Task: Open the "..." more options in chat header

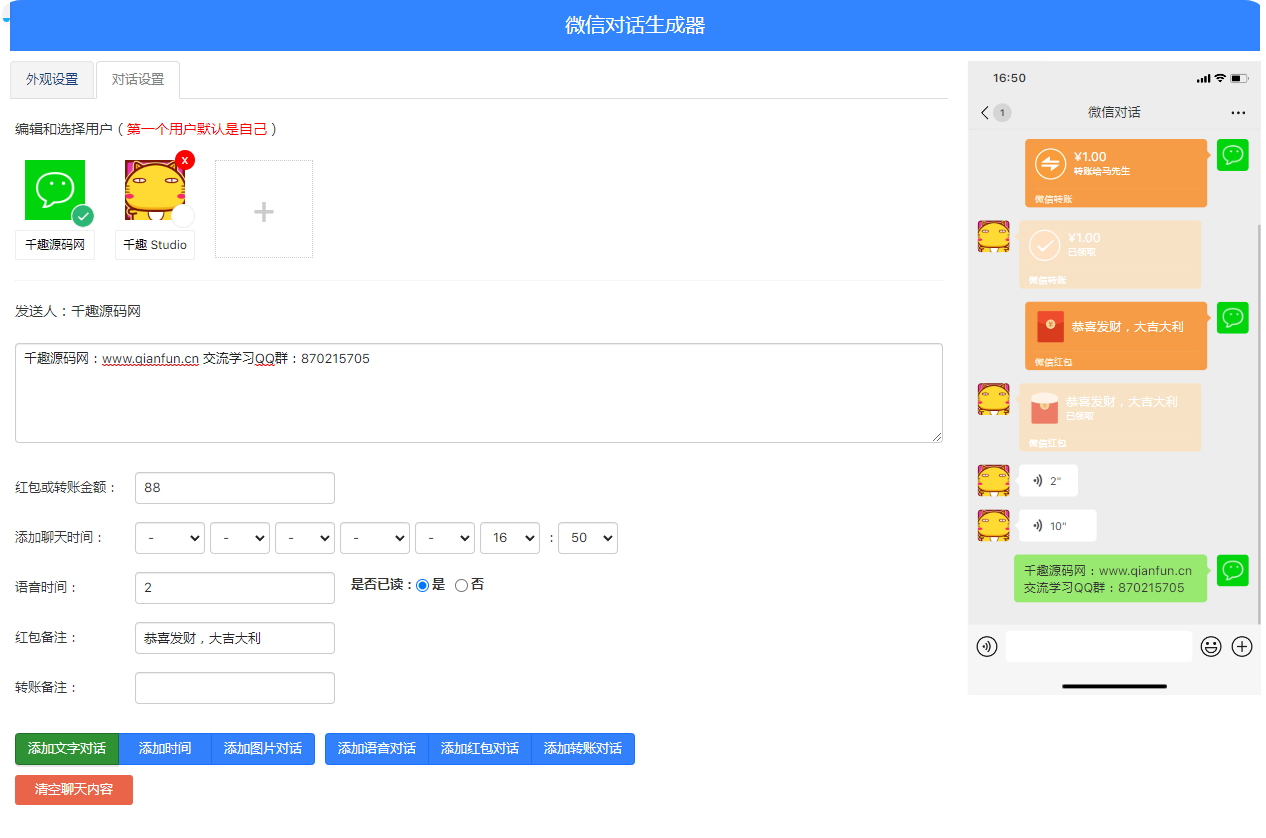Action: point(1238,112)
